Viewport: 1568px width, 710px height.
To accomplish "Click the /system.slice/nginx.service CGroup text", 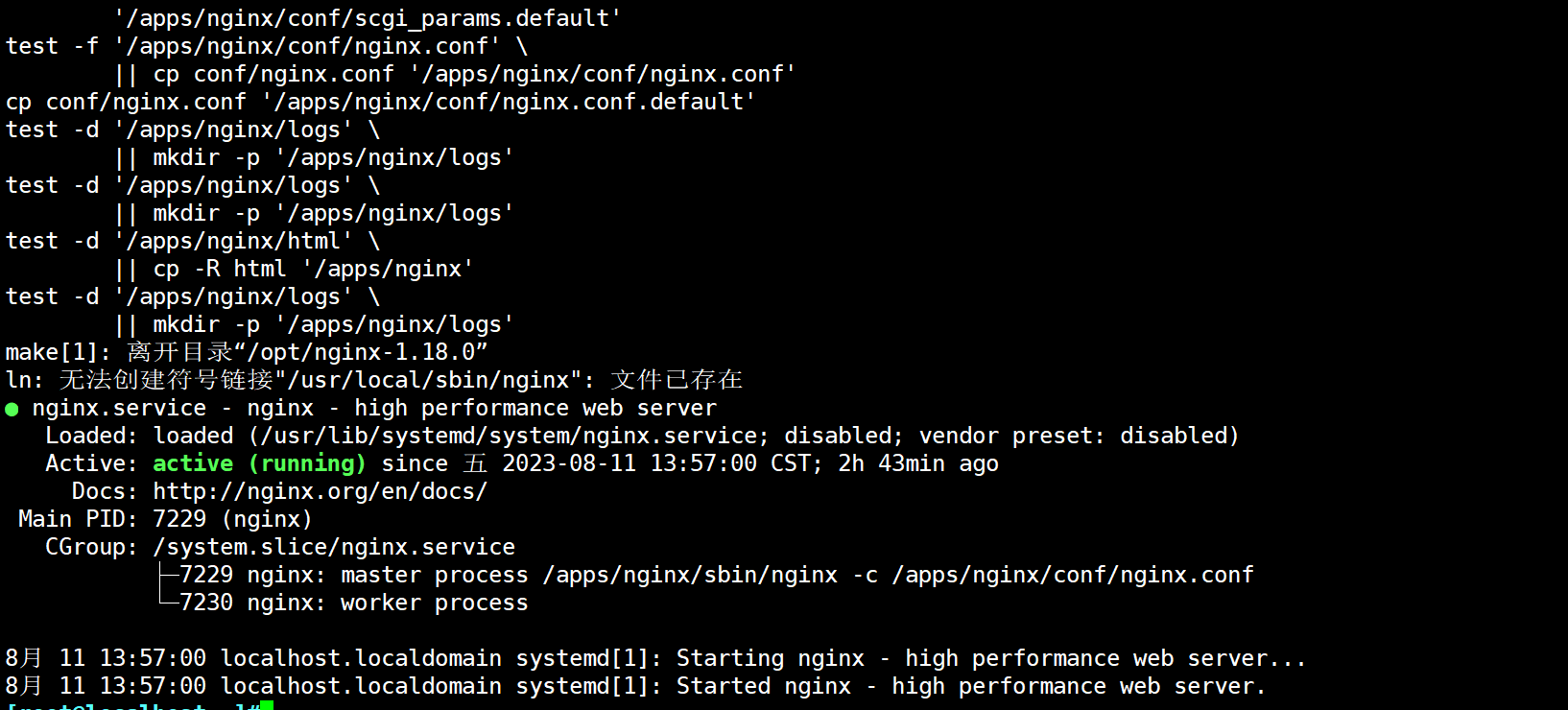I will click(x=334, y=547).
